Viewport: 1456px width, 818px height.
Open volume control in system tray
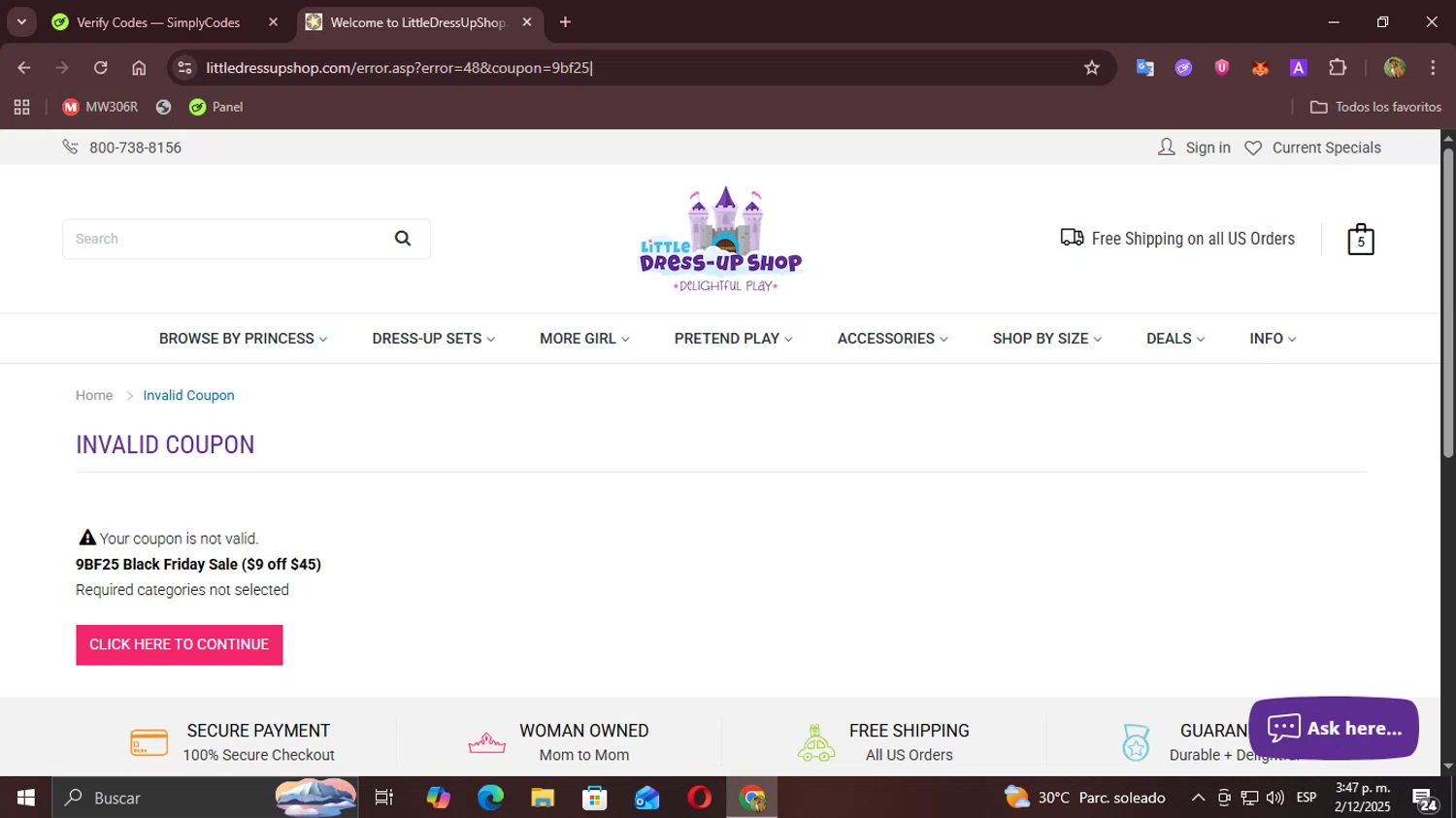click(x=1274, y=798)
